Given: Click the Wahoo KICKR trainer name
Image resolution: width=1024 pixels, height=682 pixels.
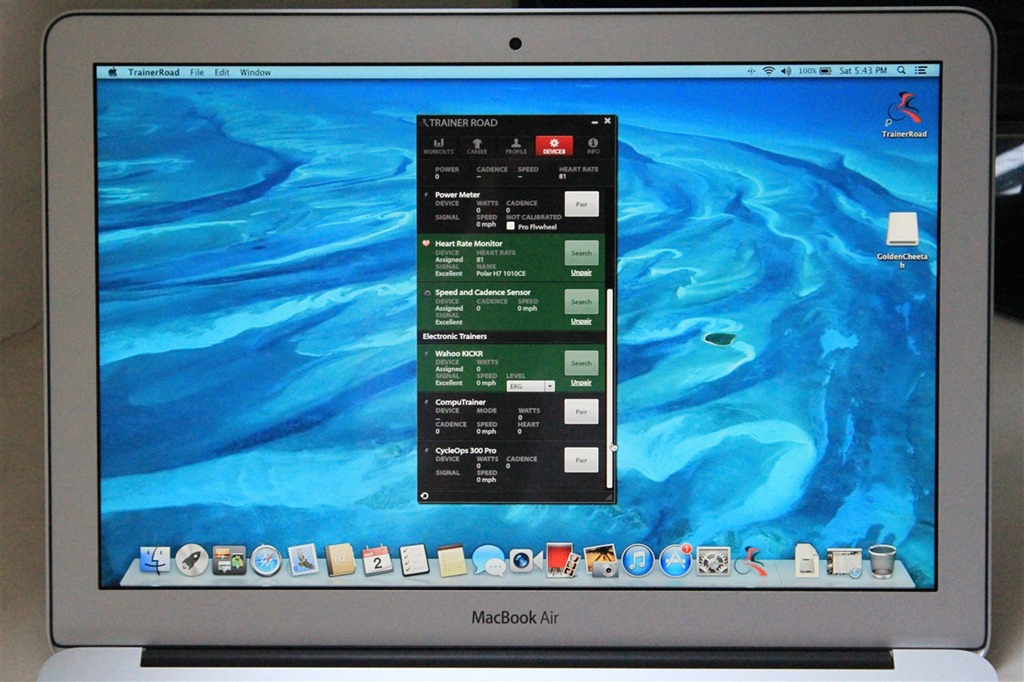Looking at the screenshot, I should [459, 353].
